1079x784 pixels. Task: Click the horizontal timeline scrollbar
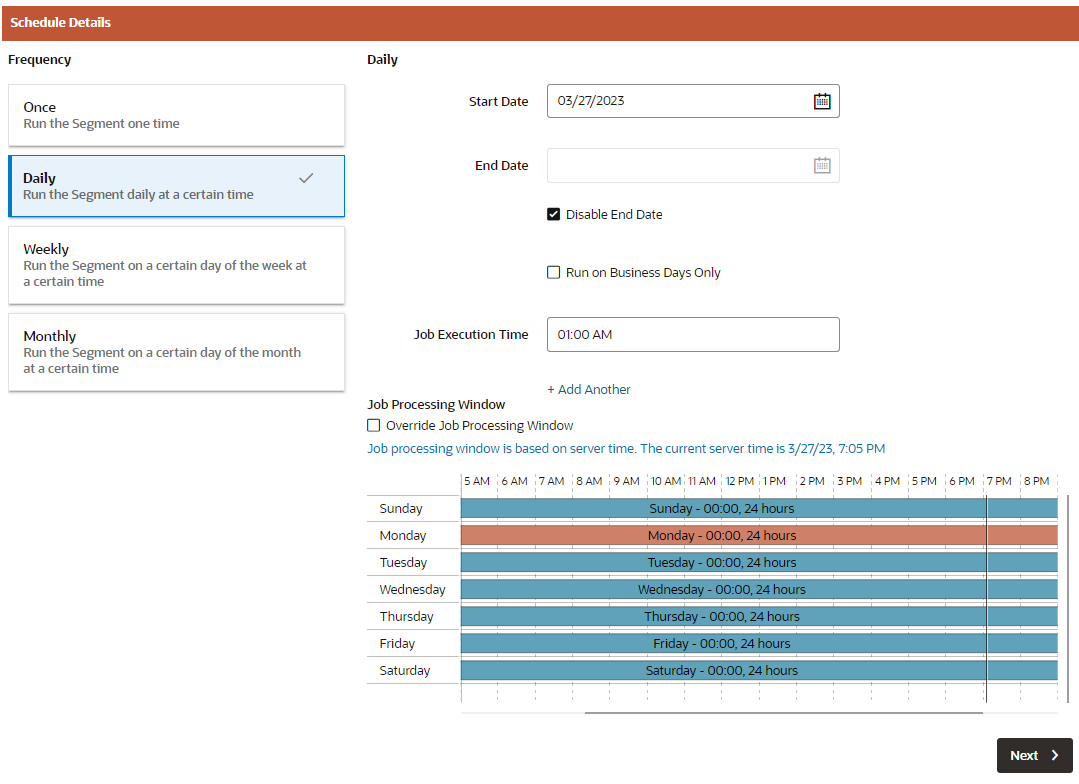coord(784,713)
